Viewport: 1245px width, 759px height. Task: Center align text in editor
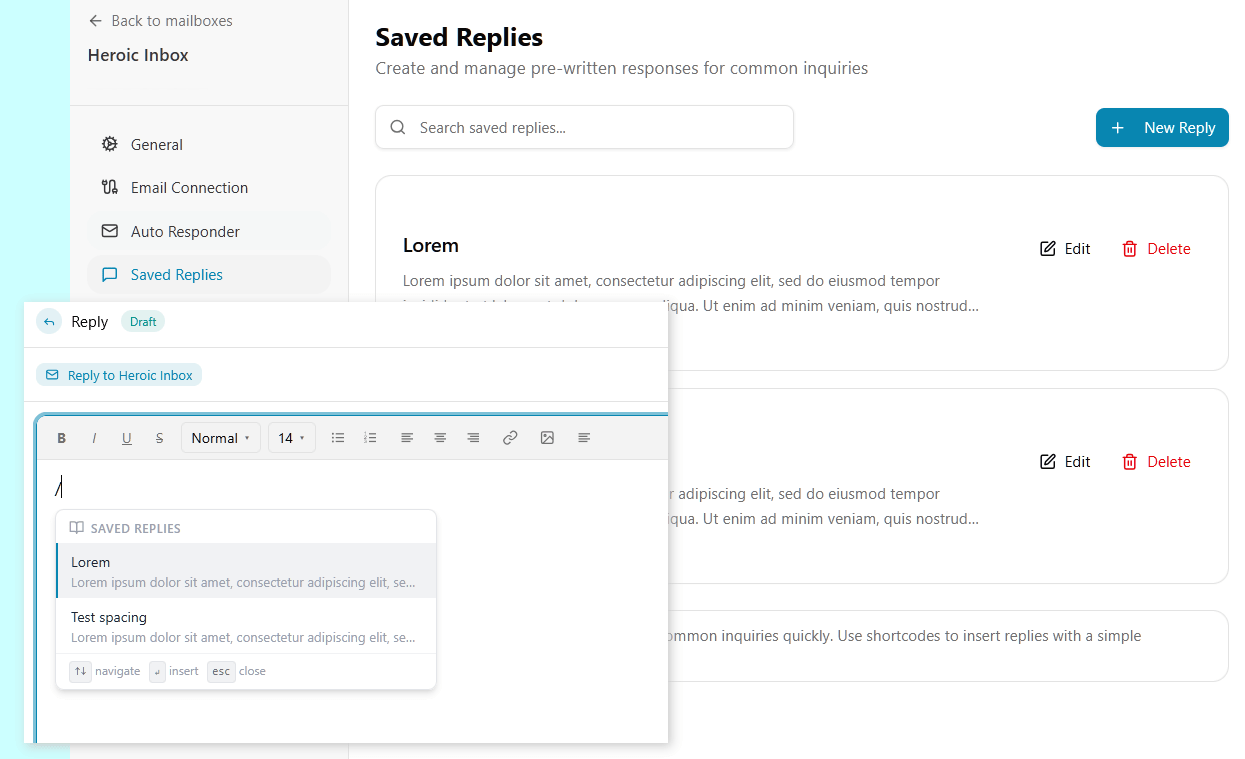pos(440,438)
